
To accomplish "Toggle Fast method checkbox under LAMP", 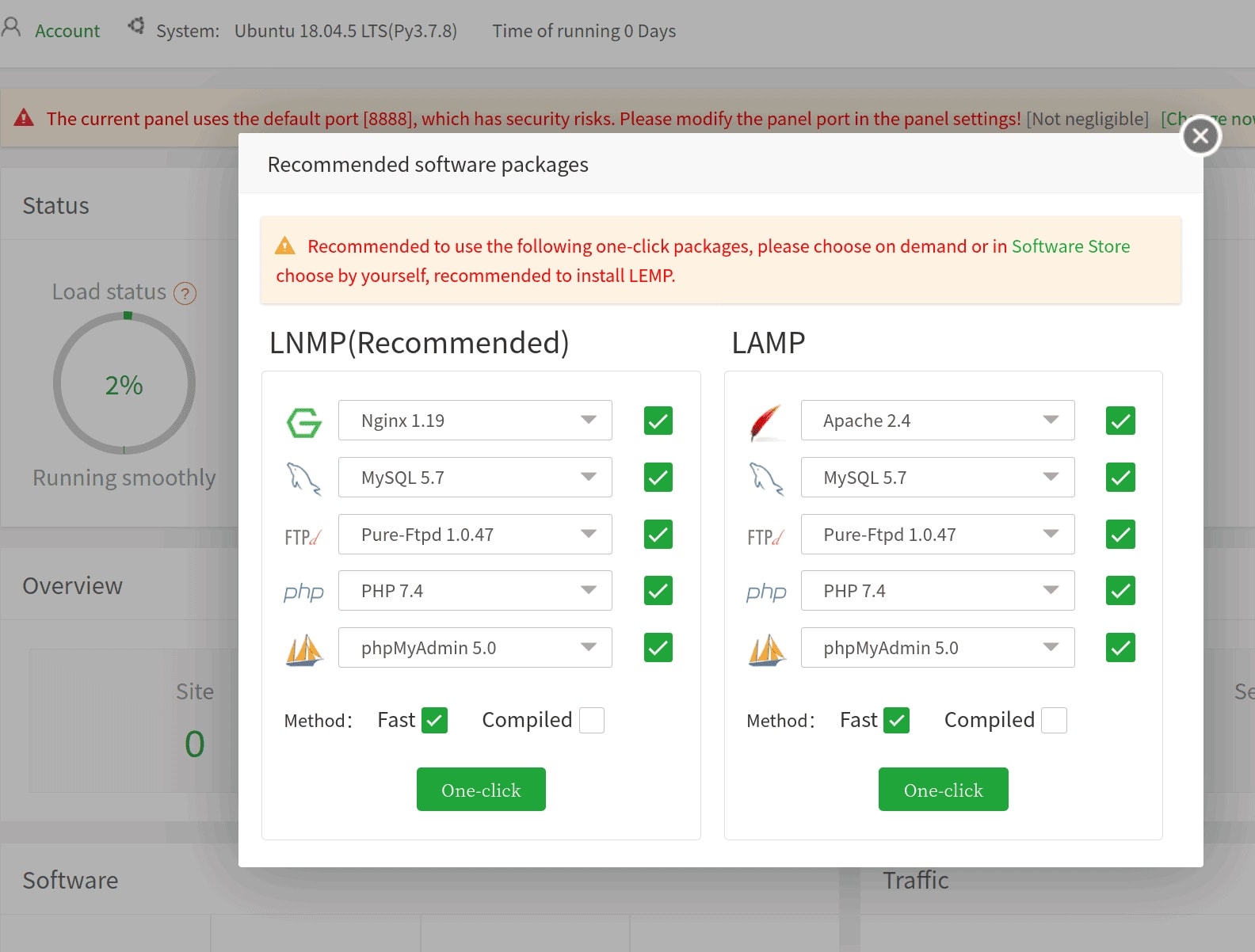I will (896, 720).
